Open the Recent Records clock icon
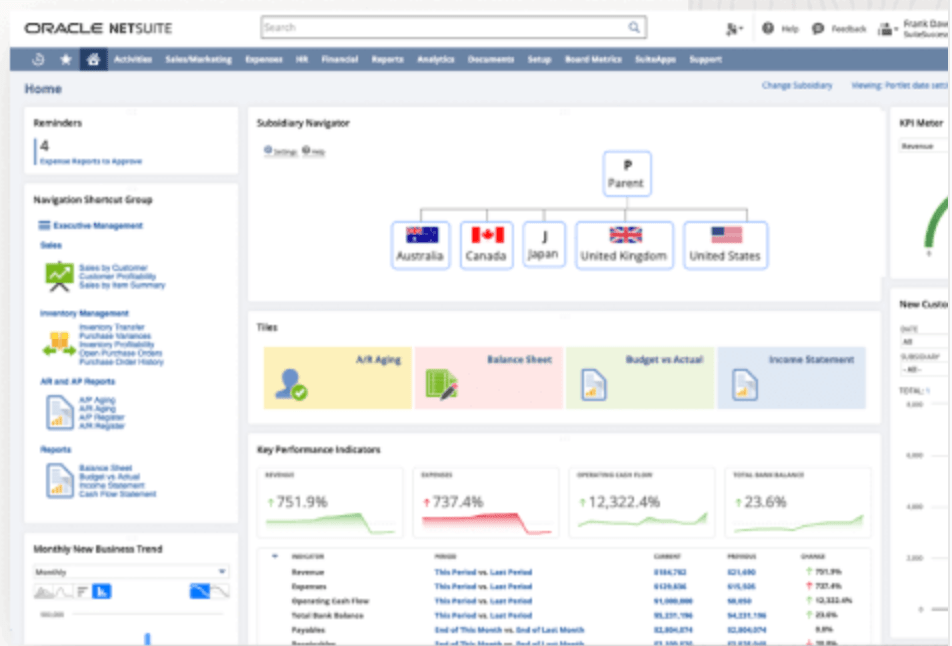 pos(38,60)
